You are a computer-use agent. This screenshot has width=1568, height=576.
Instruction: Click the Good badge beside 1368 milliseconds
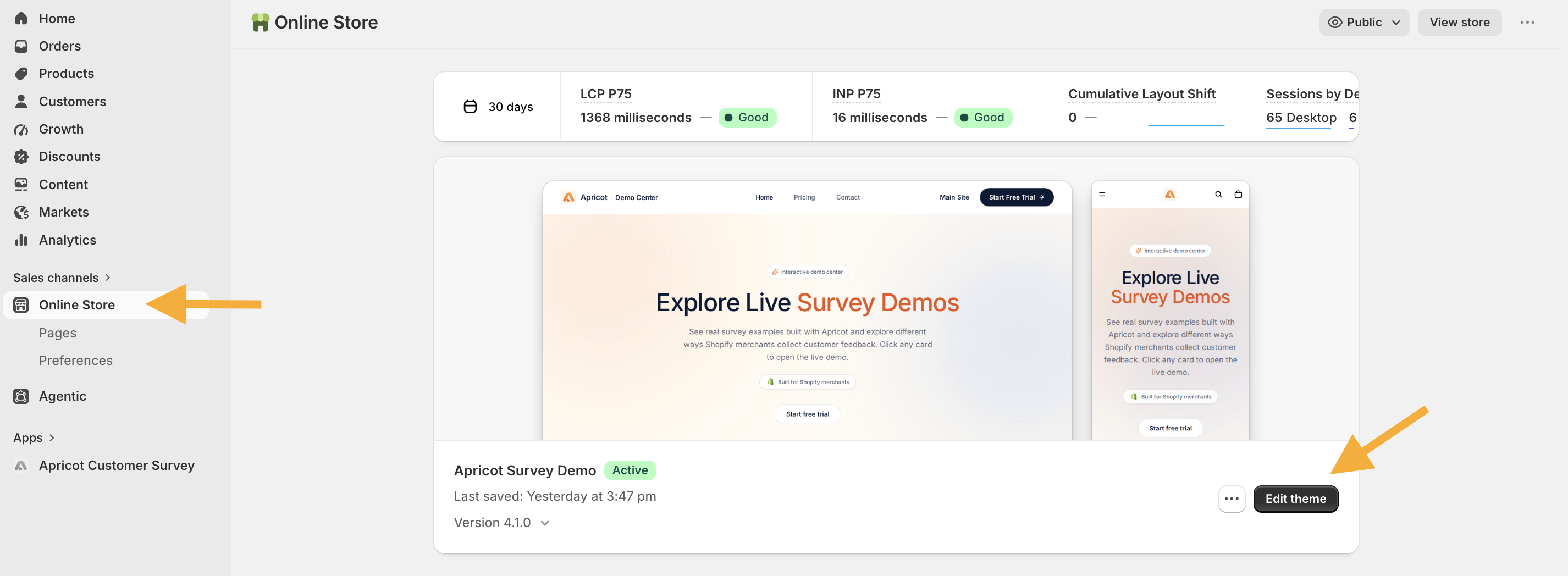pyautogui.click(x=747, y=118)
